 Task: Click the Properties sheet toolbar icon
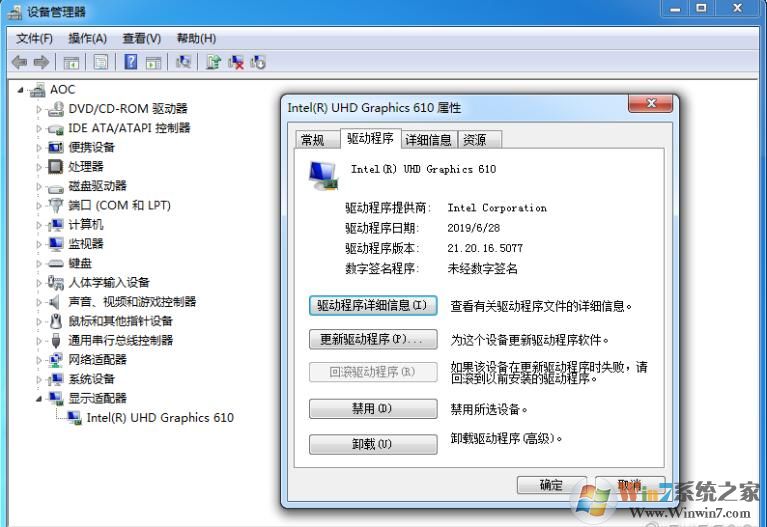point(101,62)
